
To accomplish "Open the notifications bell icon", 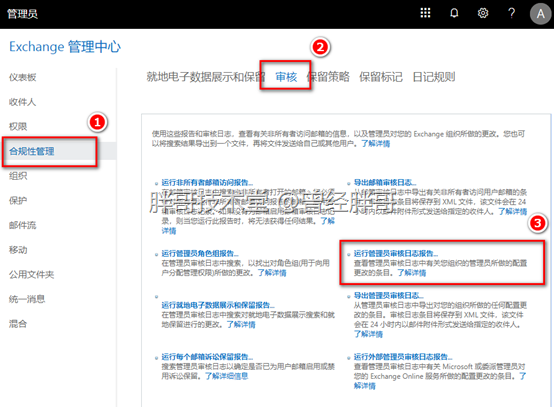I will pos(454,13).
